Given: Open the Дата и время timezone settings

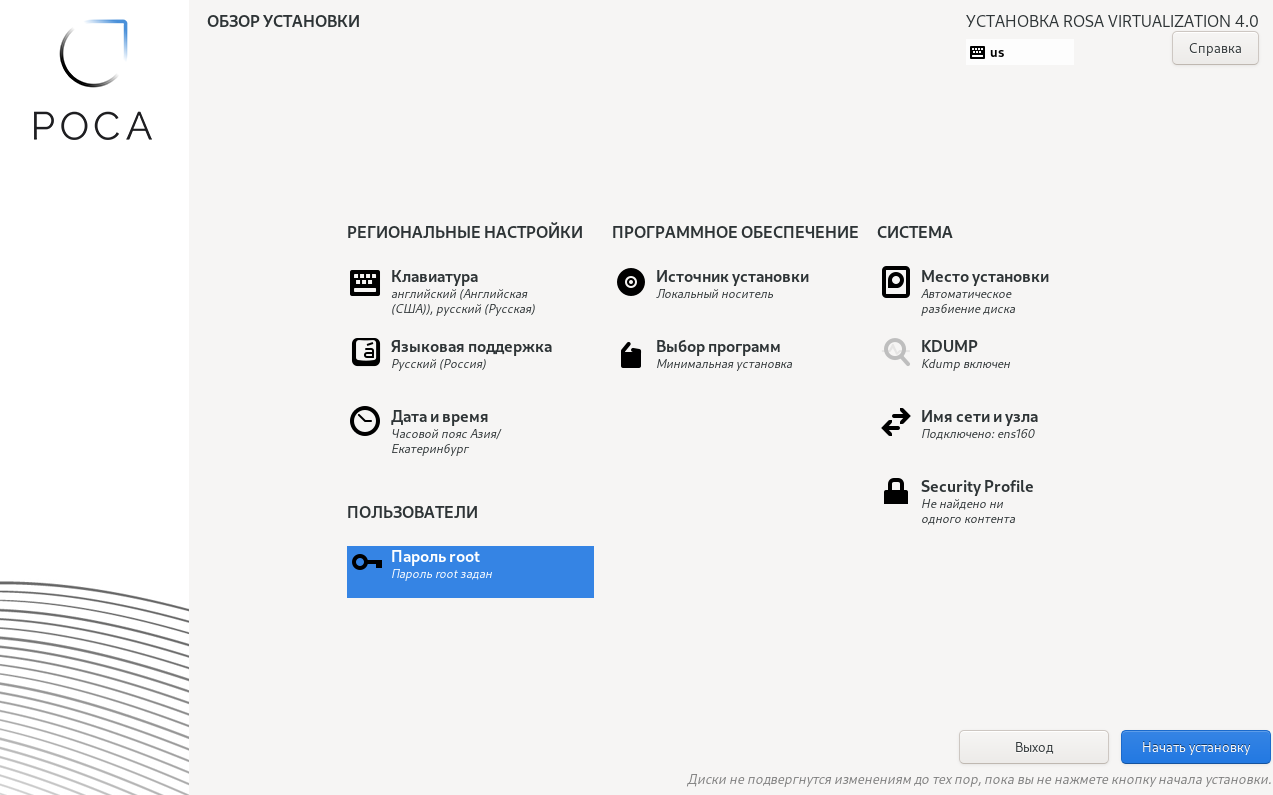Looking at the screenshot, I should pyautogui.click(x=439, y=417).
